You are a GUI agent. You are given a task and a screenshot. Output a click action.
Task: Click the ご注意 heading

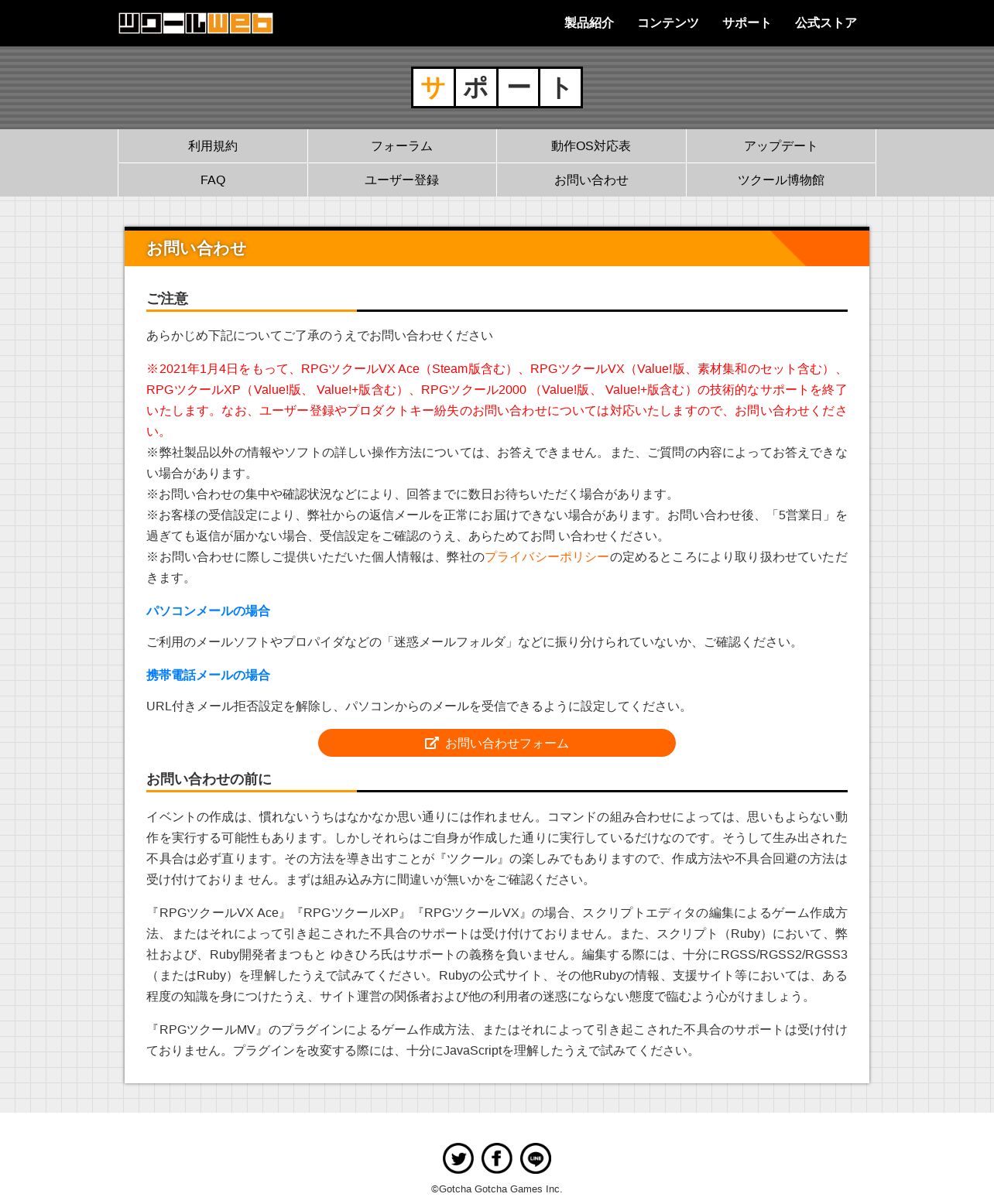[167, 299]
